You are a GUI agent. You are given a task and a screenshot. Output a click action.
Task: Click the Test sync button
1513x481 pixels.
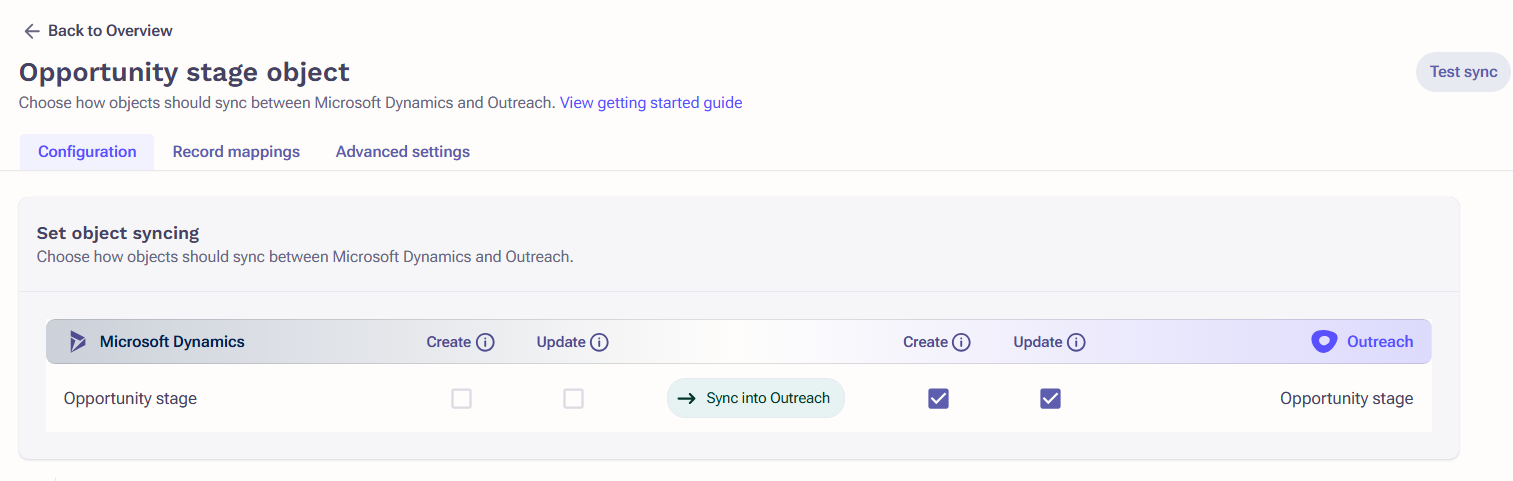pos(1463,72)
